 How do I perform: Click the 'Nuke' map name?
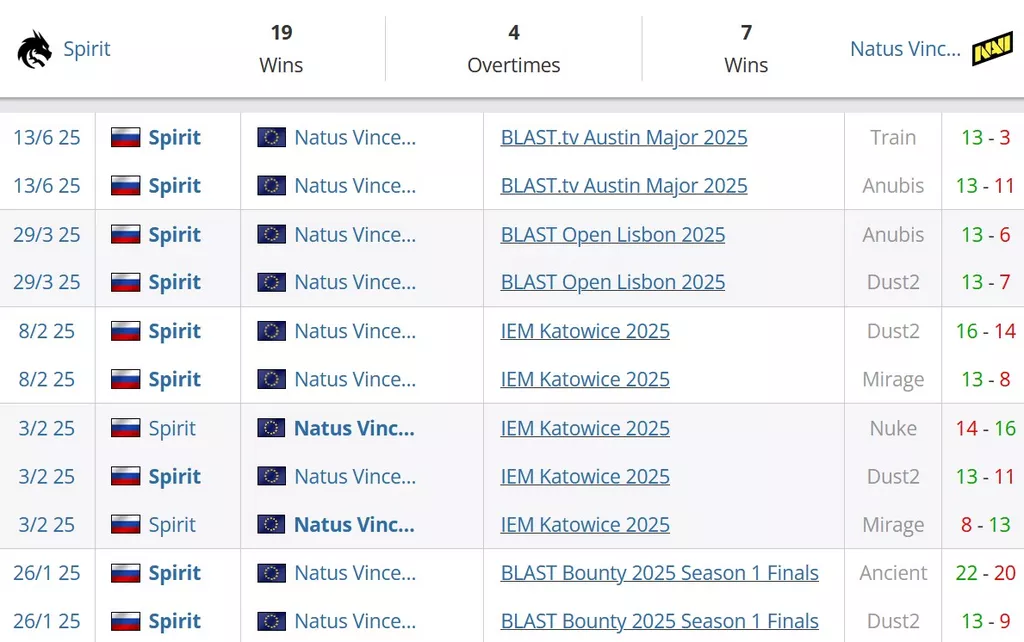point(893,428)
